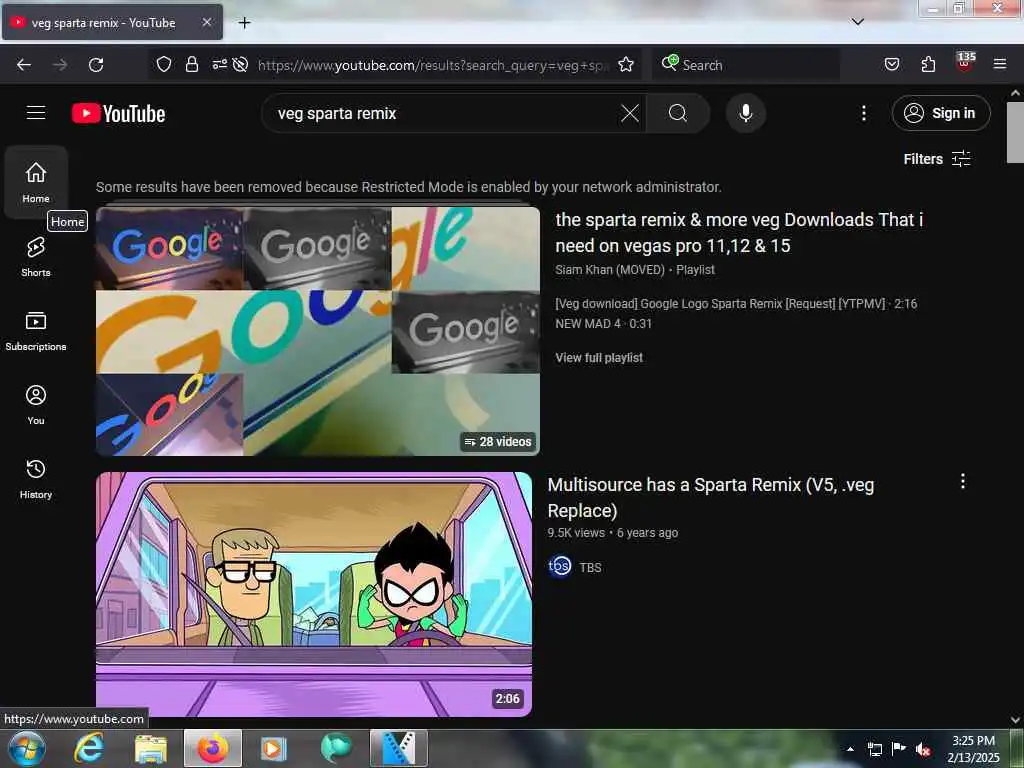Open the Extensions puzzle icon
Screen dimensions: 1024x768
coord(928,64)
